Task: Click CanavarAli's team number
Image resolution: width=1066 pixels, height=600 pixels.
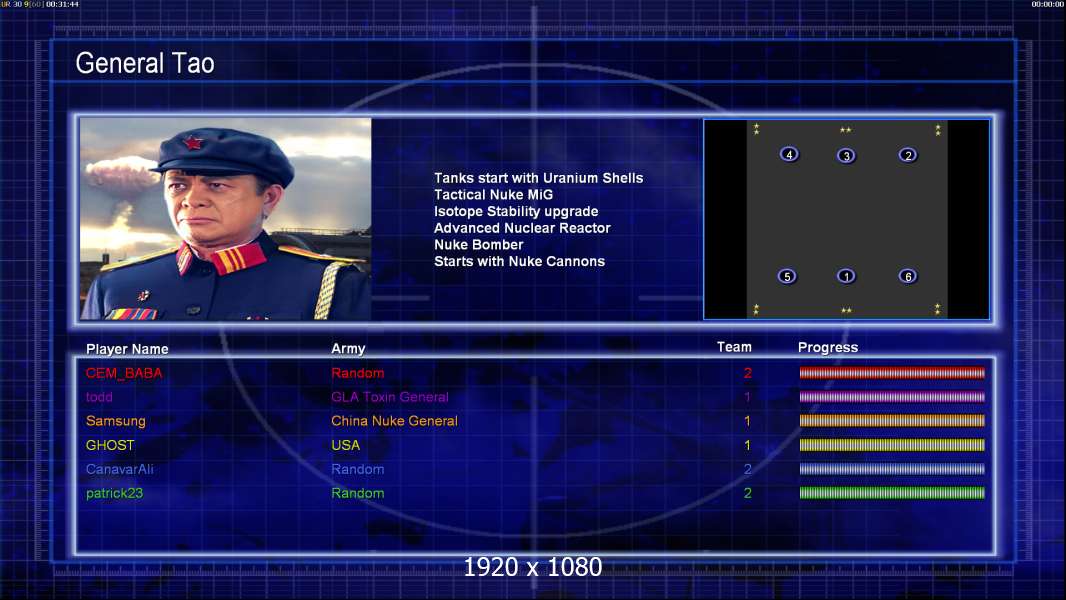Action: pos(748,469)
